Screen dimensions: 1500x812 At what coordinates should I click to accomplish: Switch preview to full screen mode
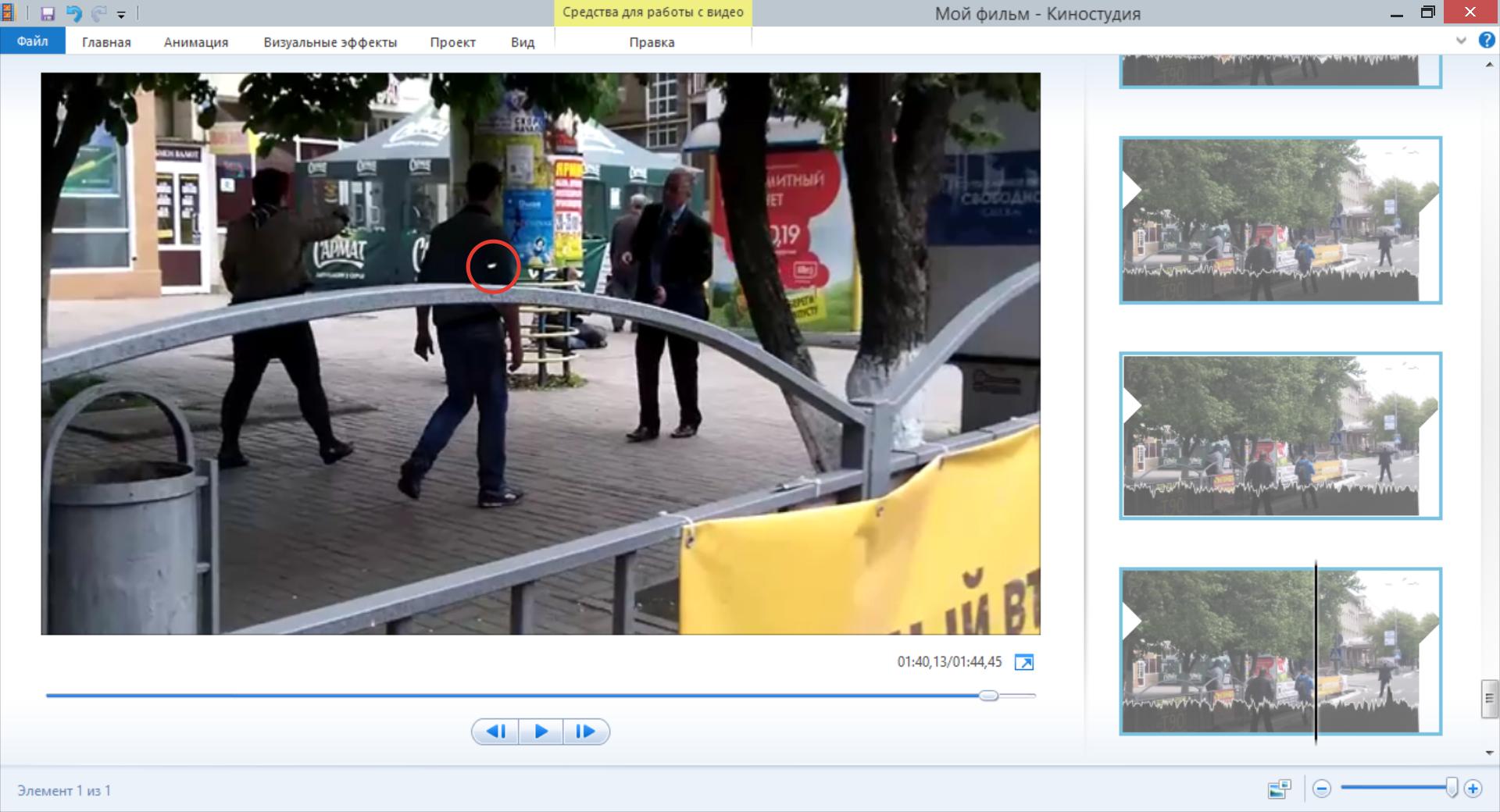[x=1023, y=662]
